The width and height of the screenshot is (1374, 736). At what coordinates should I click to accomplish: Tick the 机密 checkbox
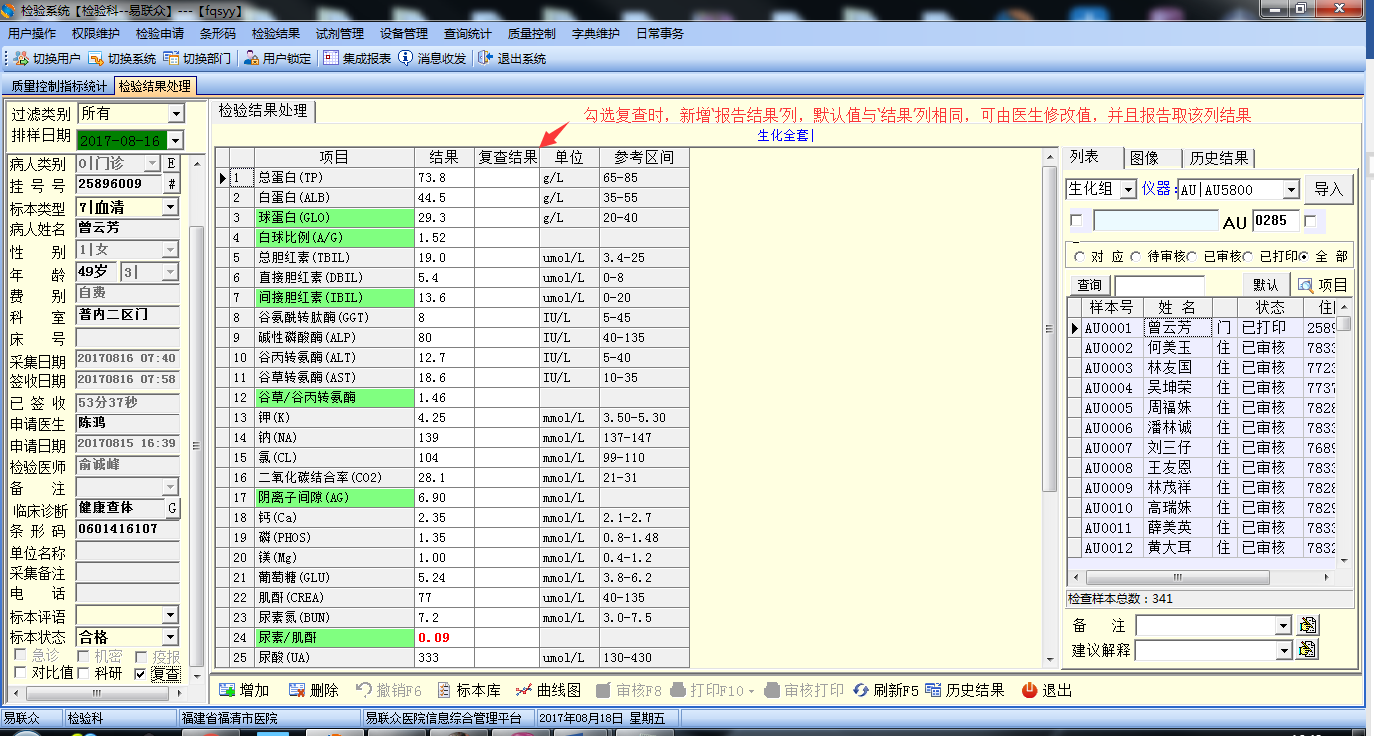84,656
